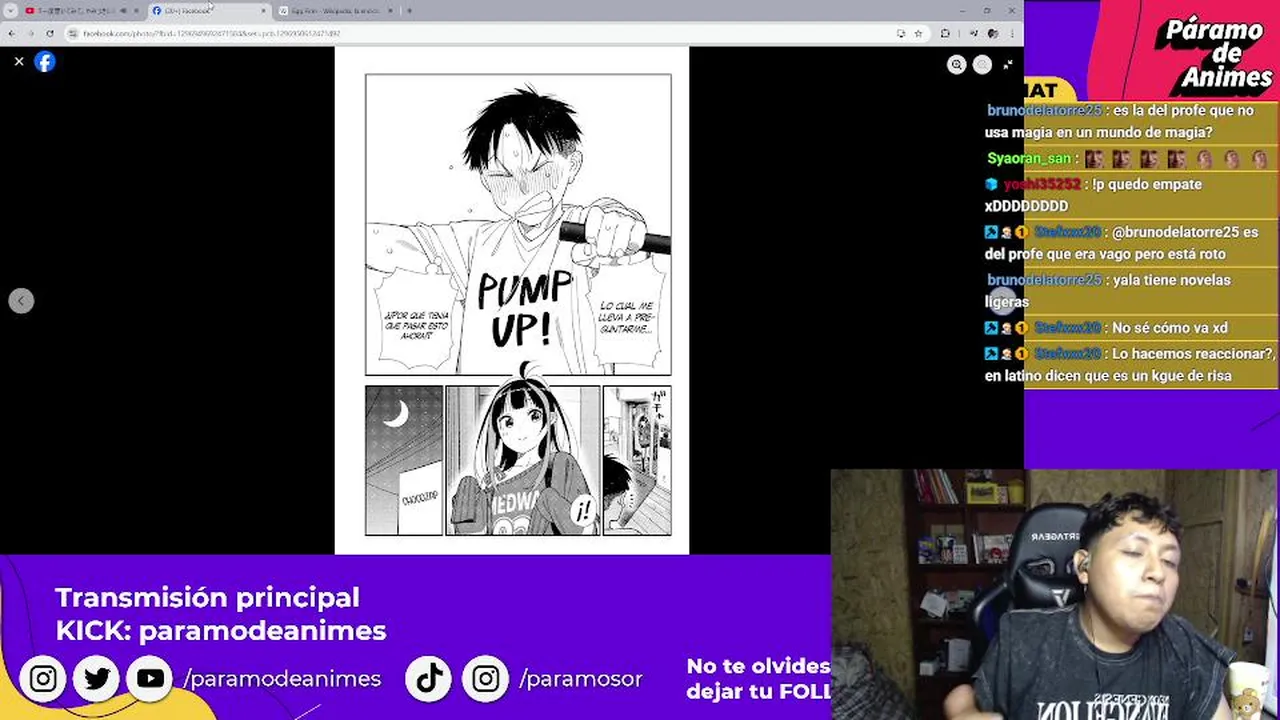The image size is (1280, 720).
Task: Open the browser extensions puzzle icon
Action: coord(945,33)
